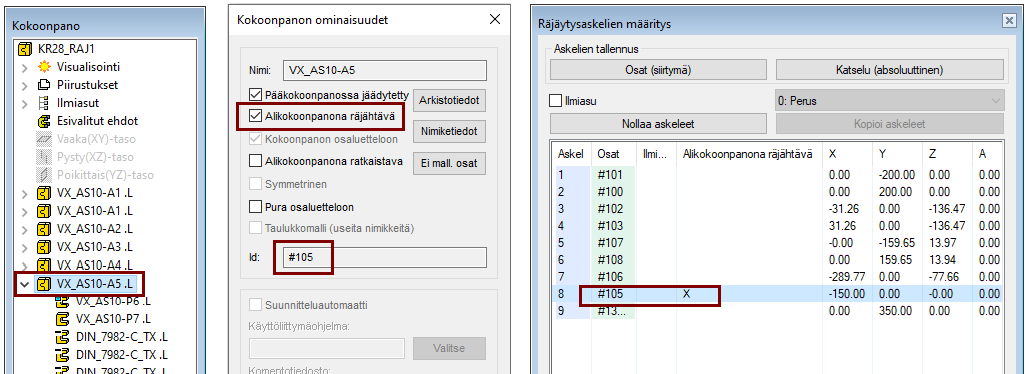Click the VX_AS10-A2 .L assembly icon
The width and height of the screenshot is (1029, 374).
(x=44, y=230)
